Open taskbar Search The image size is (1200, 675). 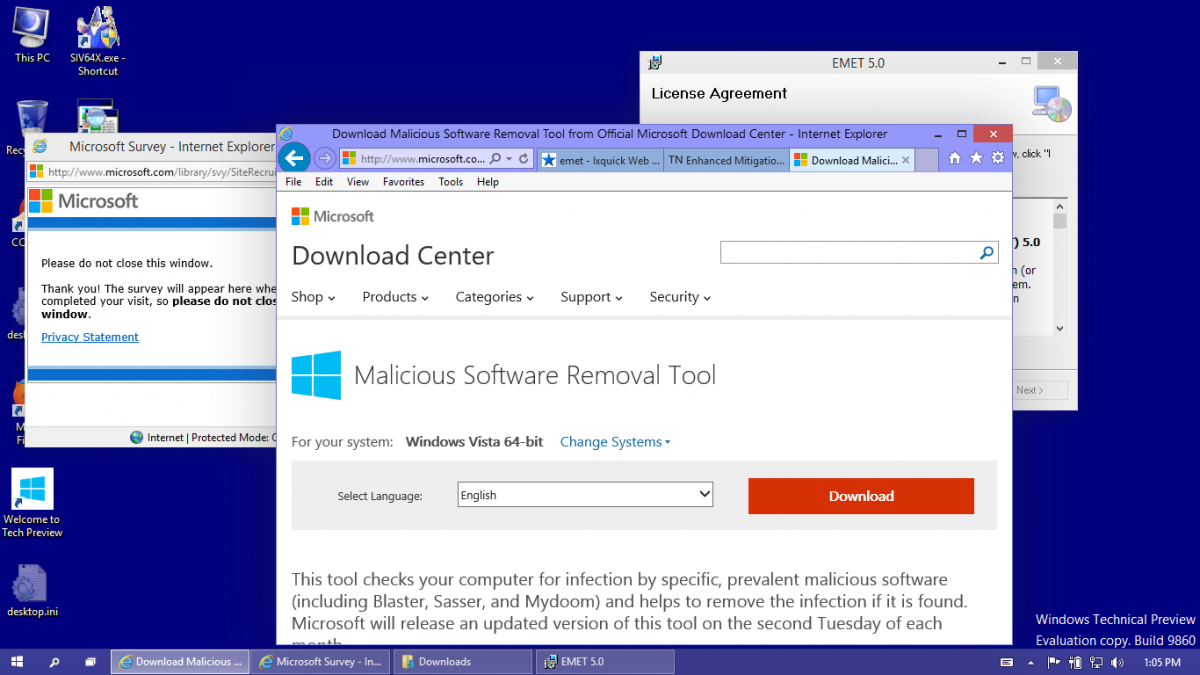(54, 661)
